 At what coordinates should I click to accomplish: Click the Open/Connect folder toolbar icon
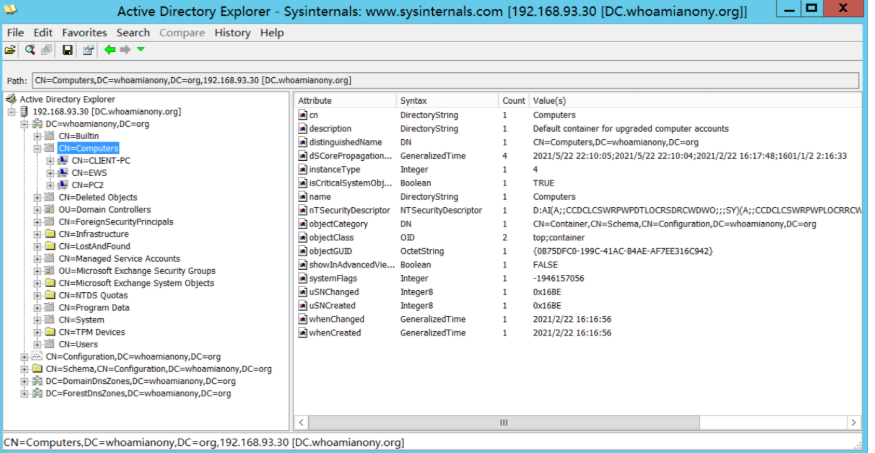pyautogui.click(x=10, y=50)
